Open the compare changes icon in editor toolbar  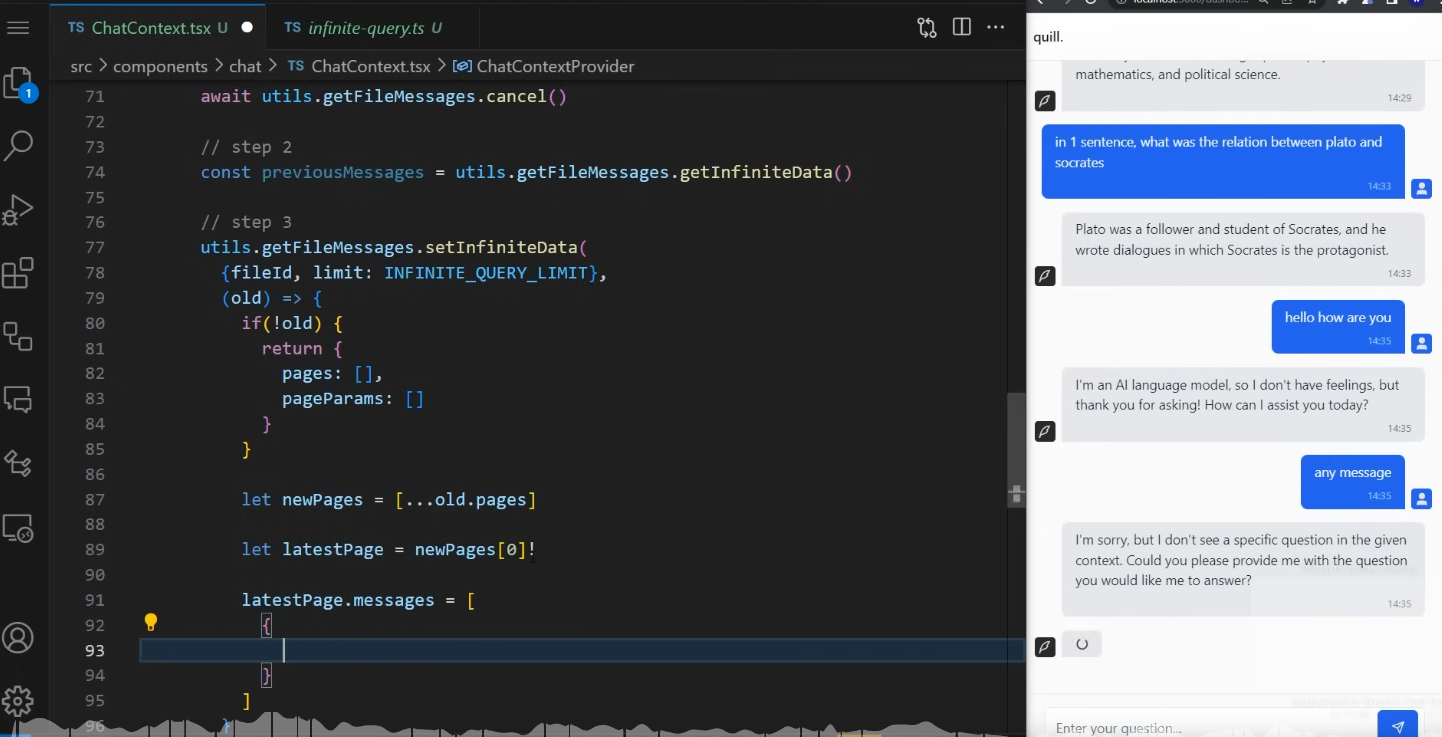pos(927,28)
